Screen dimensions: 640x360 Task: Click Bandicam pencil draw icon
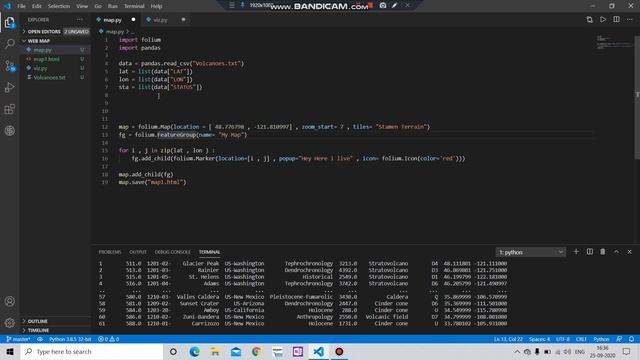[395, 6]
